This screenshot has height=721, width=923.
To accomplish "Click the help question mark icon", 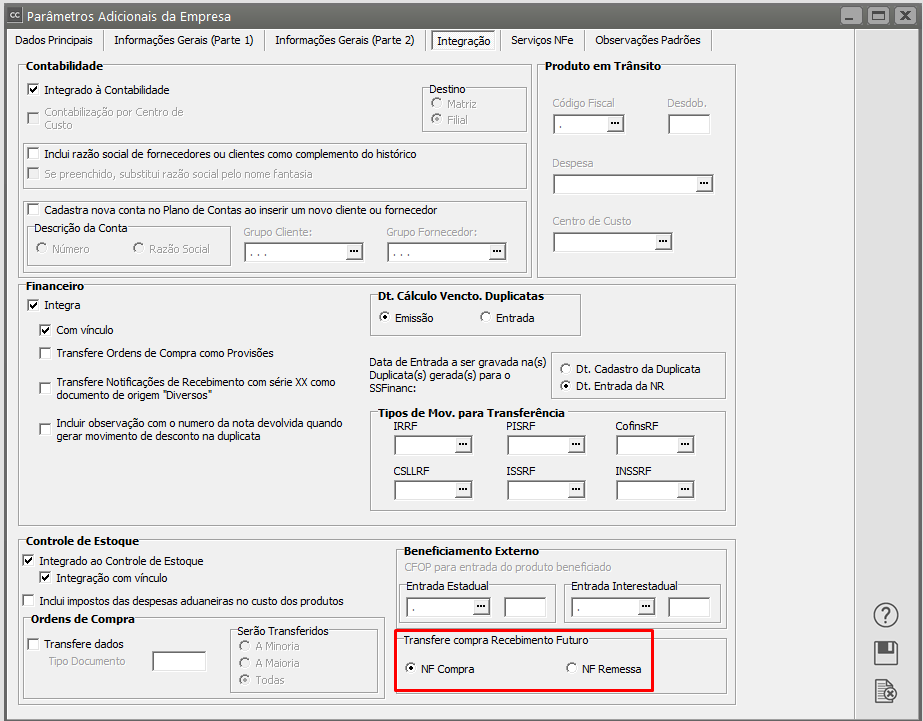I will pyautogui.click(x=886, y=615).
